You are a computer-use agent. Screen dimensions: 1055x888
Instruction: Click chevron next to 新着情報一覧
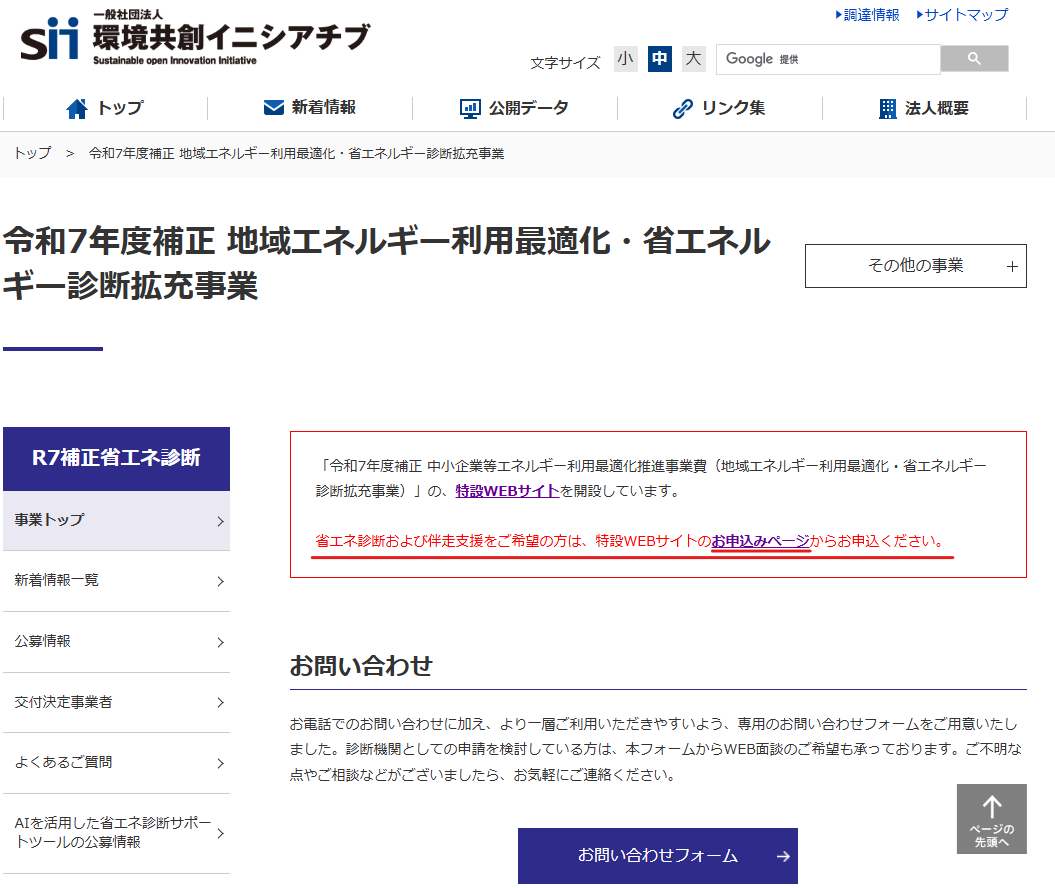[221, 581]
